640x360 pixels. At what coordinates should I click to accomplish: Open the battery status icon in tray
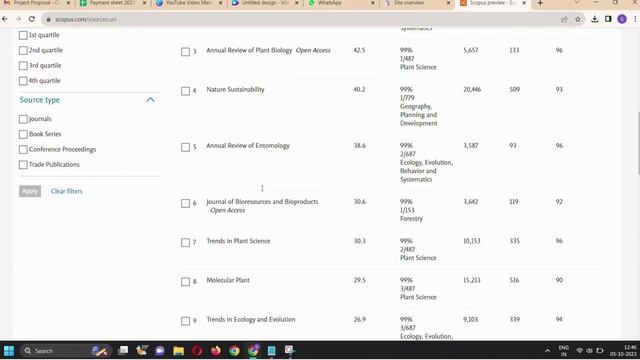(600, 351)
